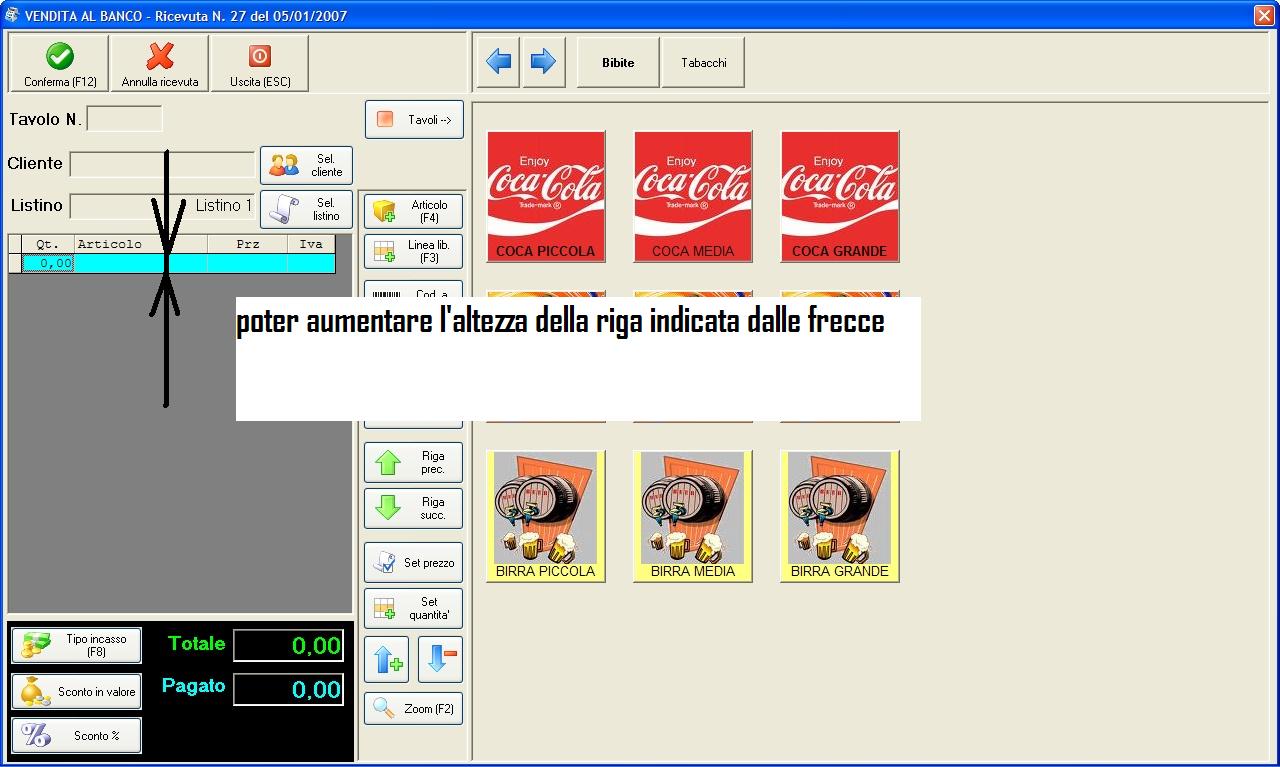This screenshot has width=1280, height=767.
Task: Add COCA MEDIA to the receipt
Action: click(693, 196)
